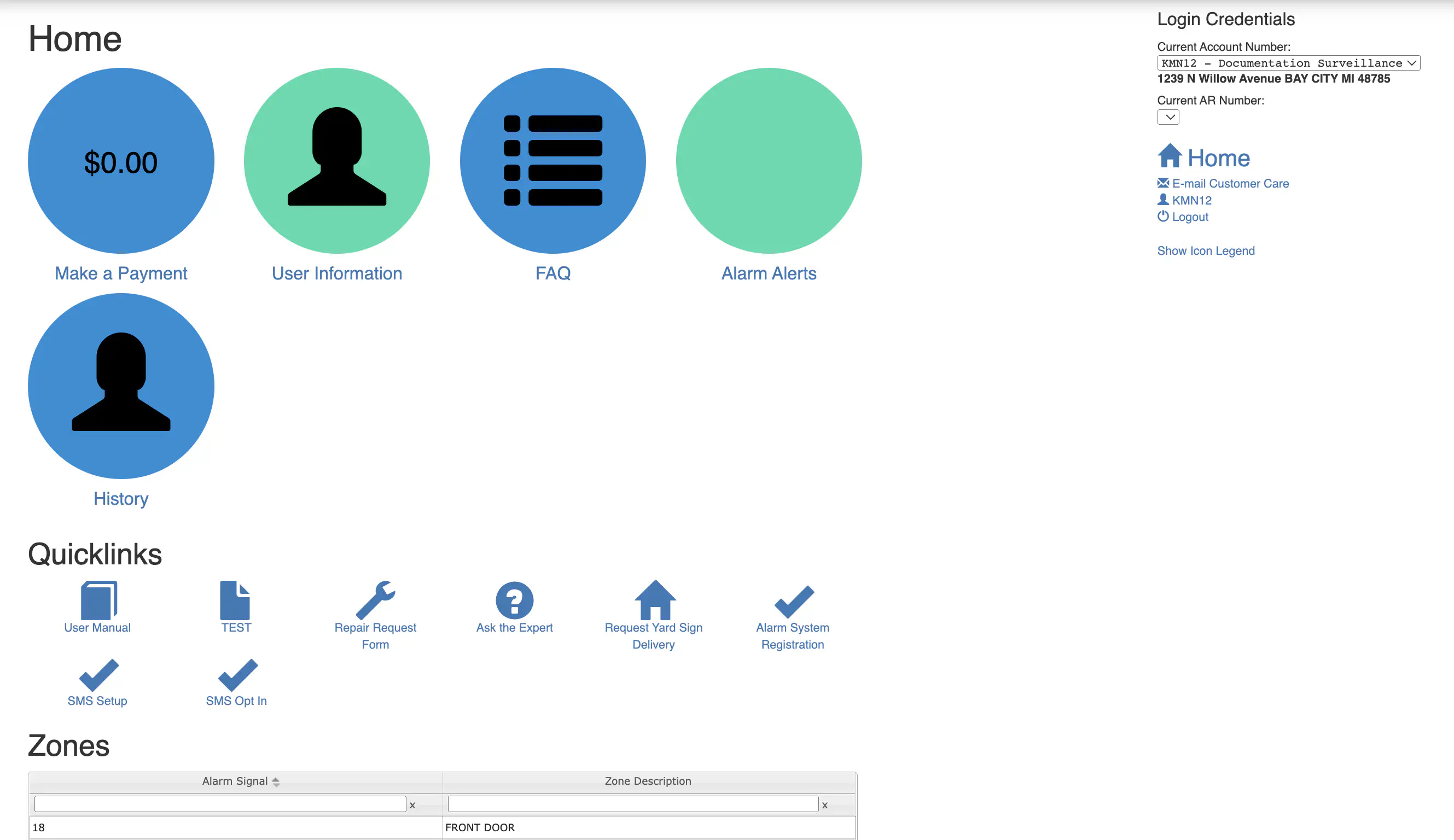
Task: Click the Request Yard Sign Delivery house icon
Action: (655, 600)
